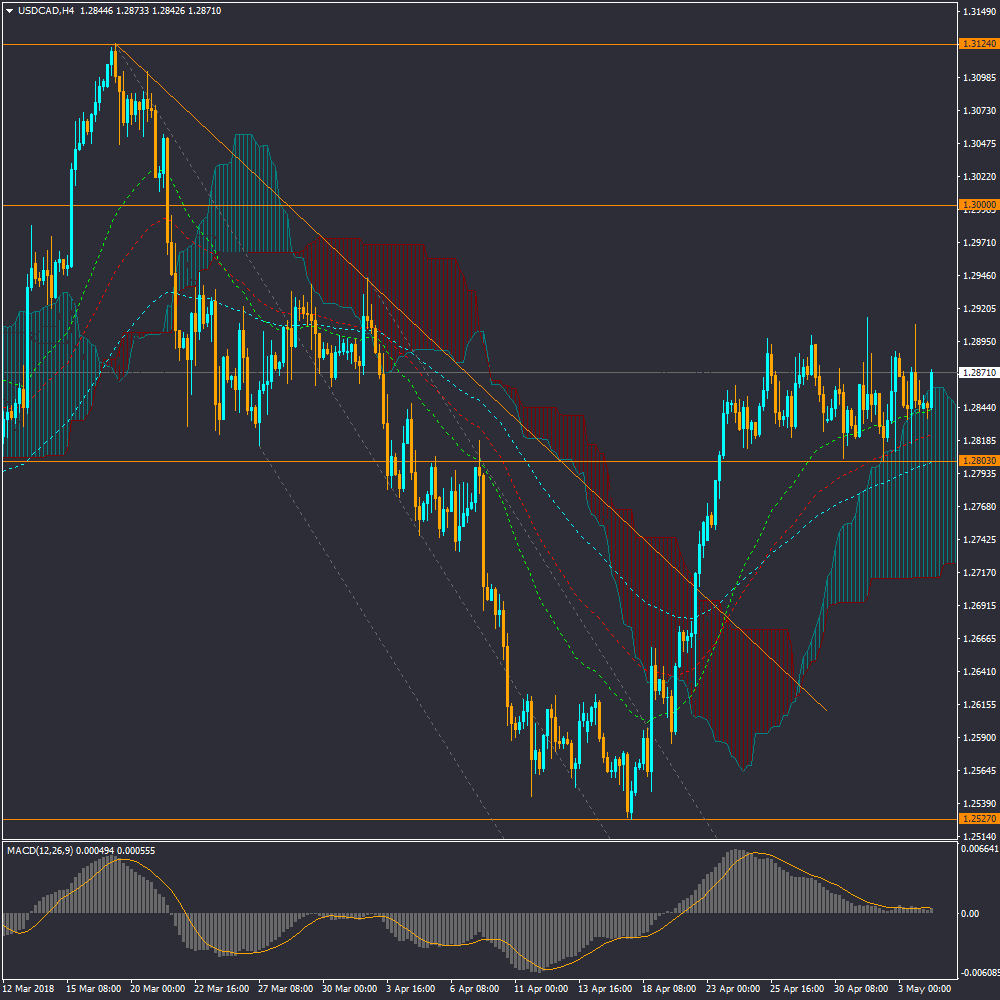
Task: Click the 0.006641 MACD scale value
Action: pos(979,849)
